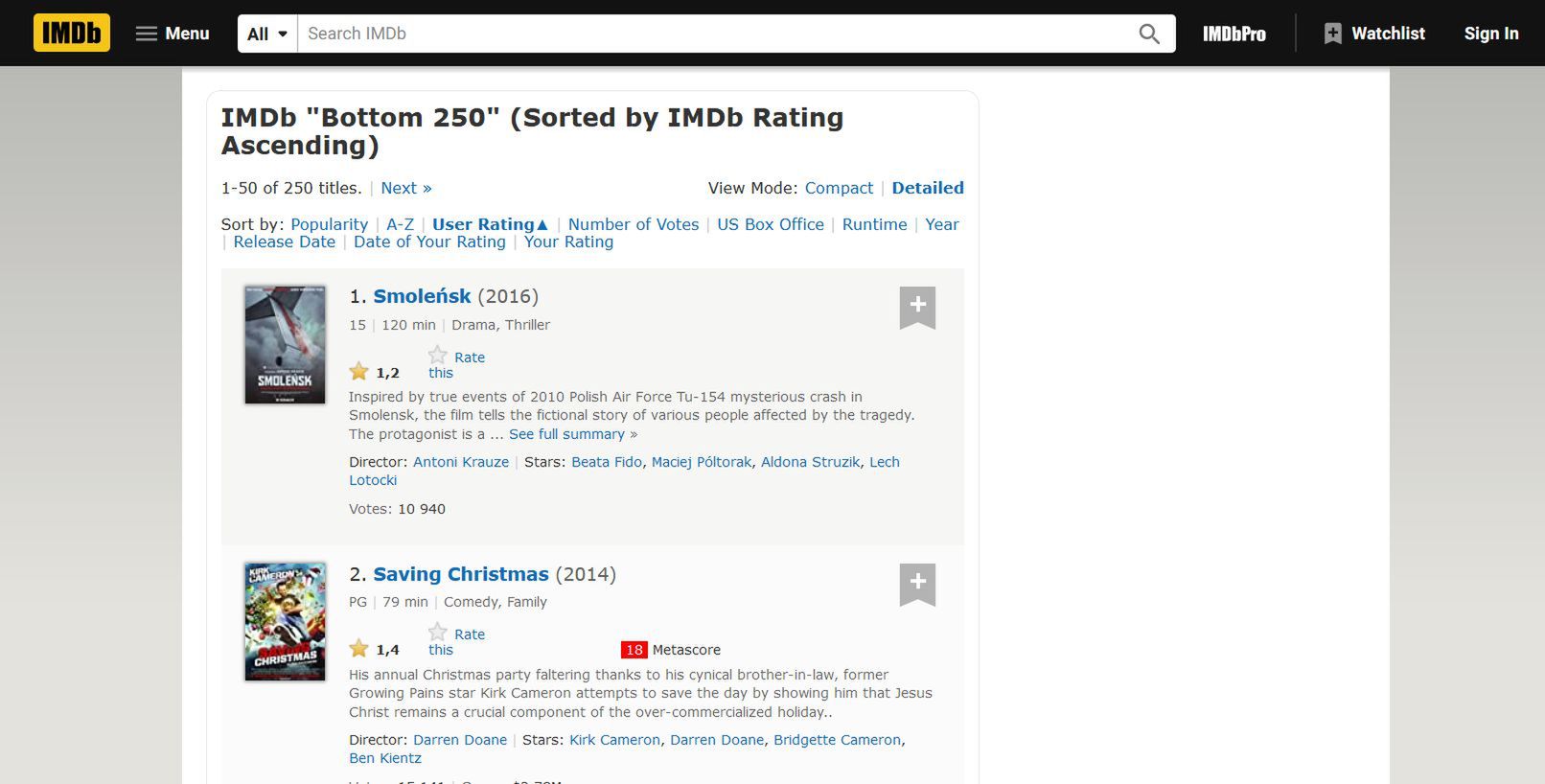Click Sign In
The width and height of the screenshot is (1545, 784).
coord(1491,34)
